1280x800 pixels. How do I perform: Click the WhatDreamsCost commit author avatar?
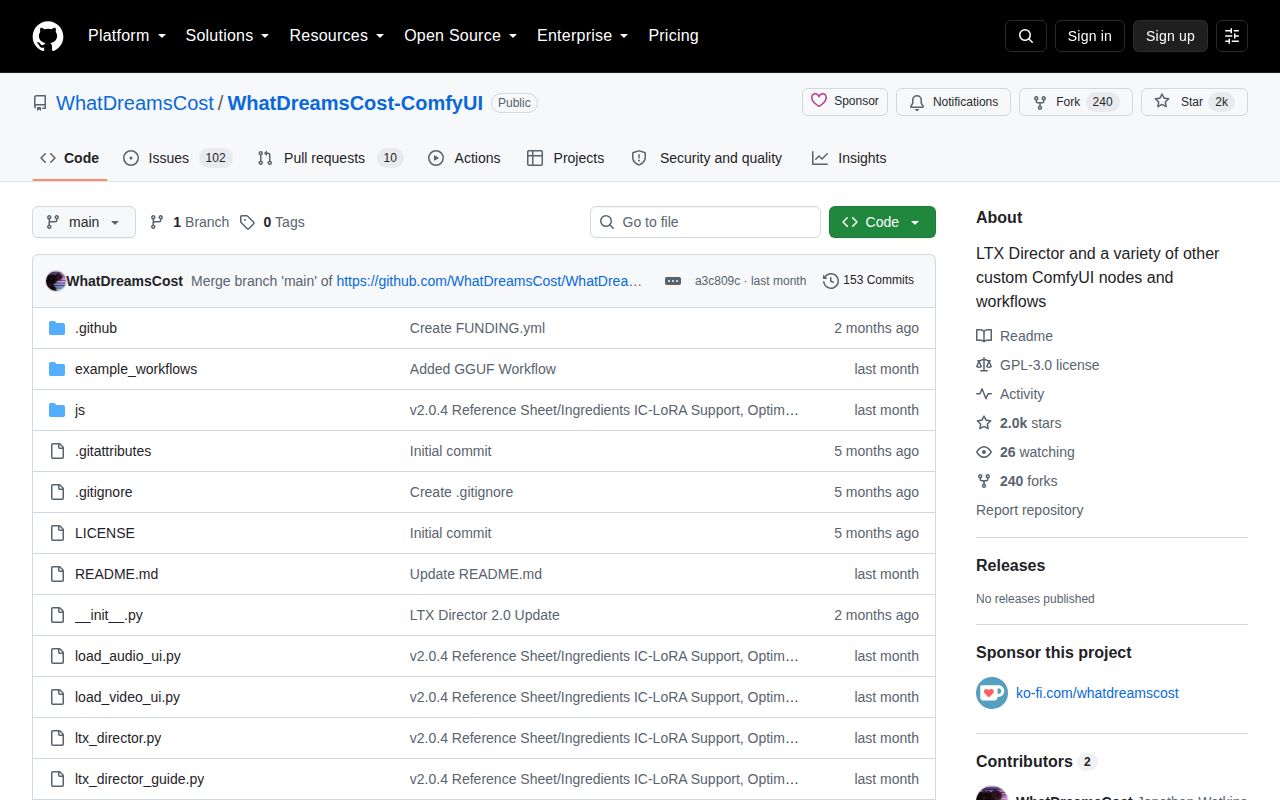click(x=56, y=281)
